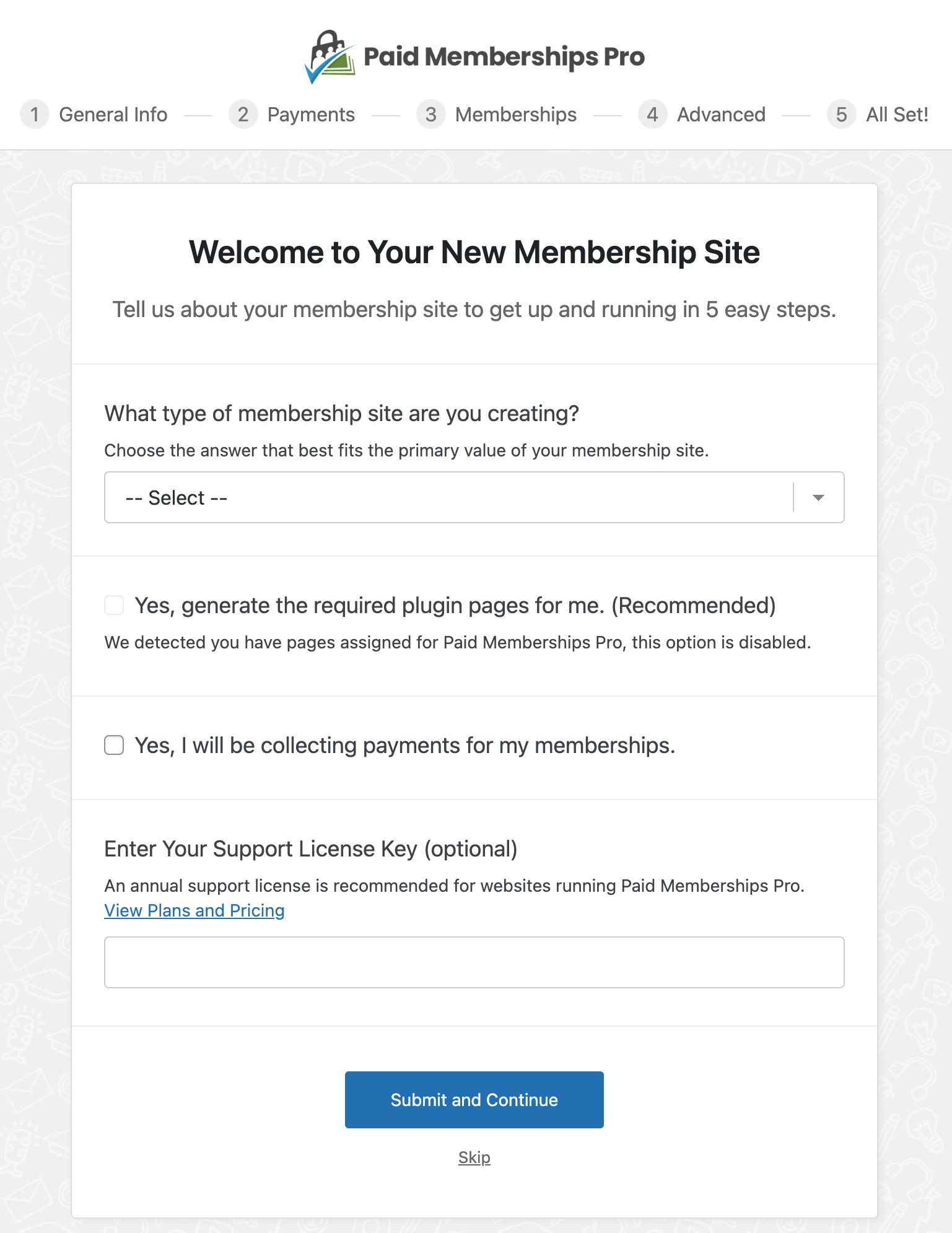
Task: Jump to the Memberships step
Action: (x=515, y=115)
